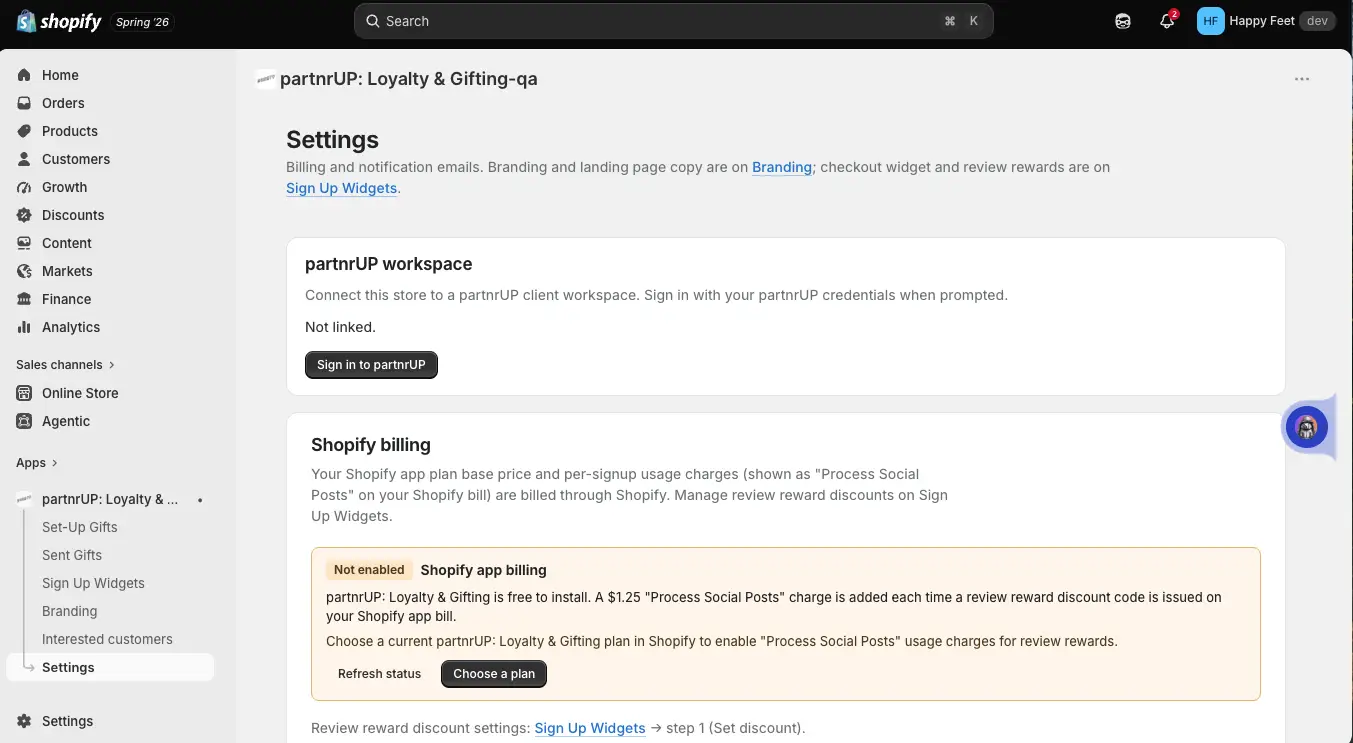Viewport: 1353px width, 743px height.
Task: Click Sign in to partnrUP button
Action: (x=371, y=365)
